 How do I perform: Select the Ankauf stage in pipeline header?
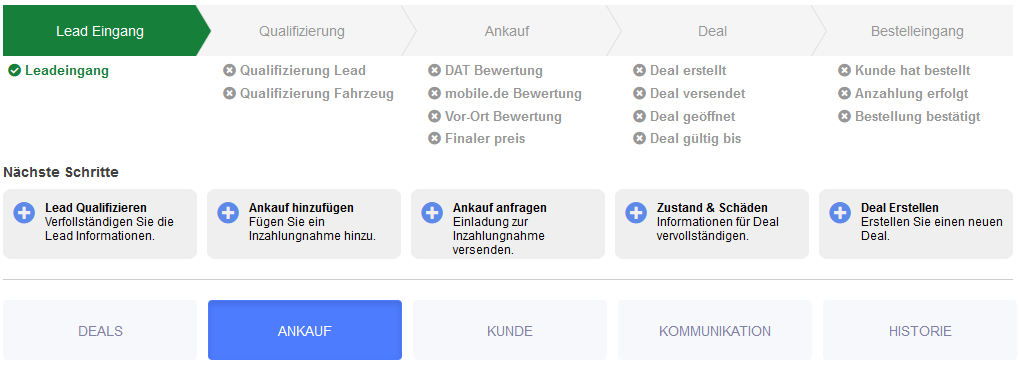tap(507, 31)
